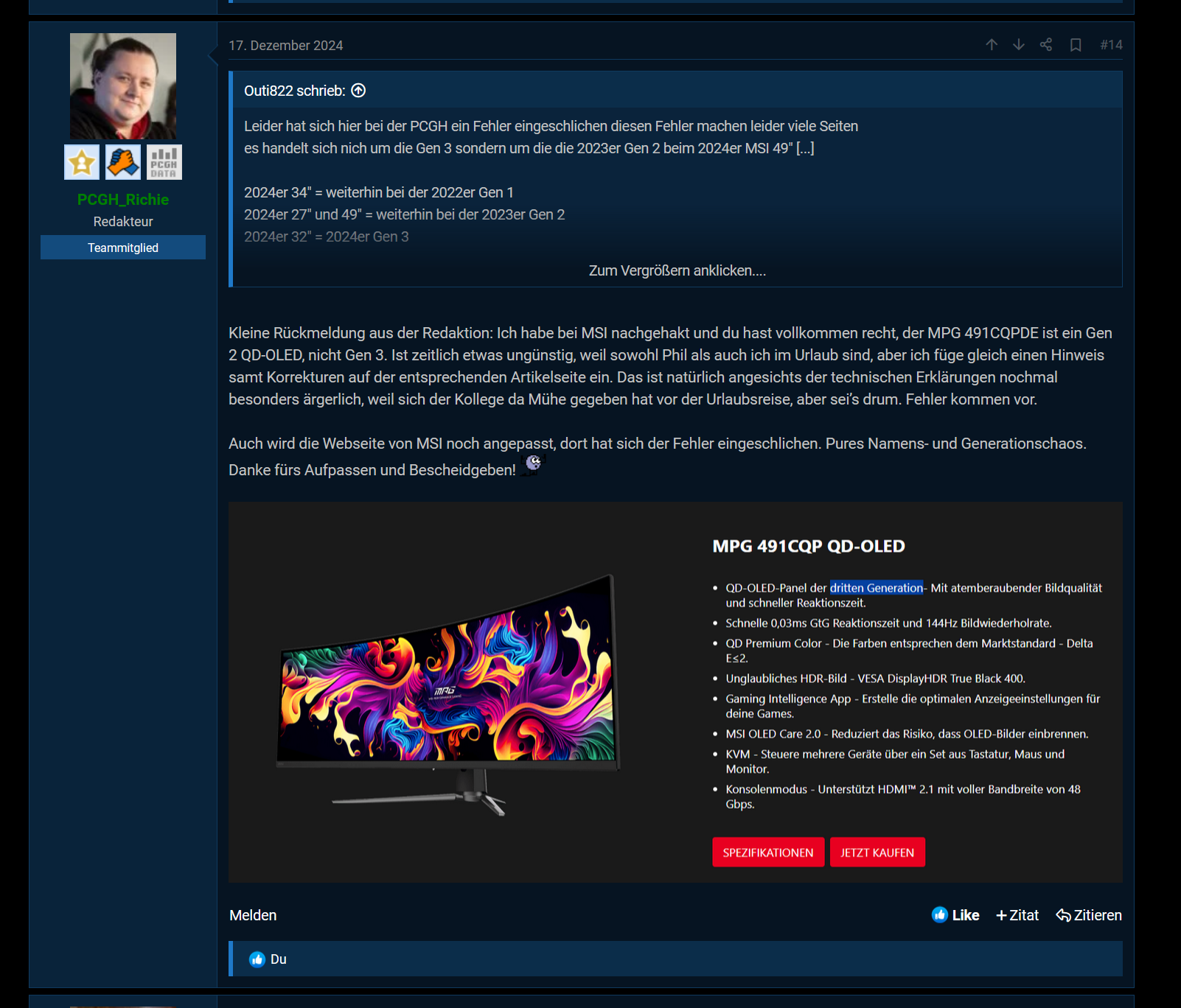Open the SPEZIFIKATIONEN page

pos(767,852)
